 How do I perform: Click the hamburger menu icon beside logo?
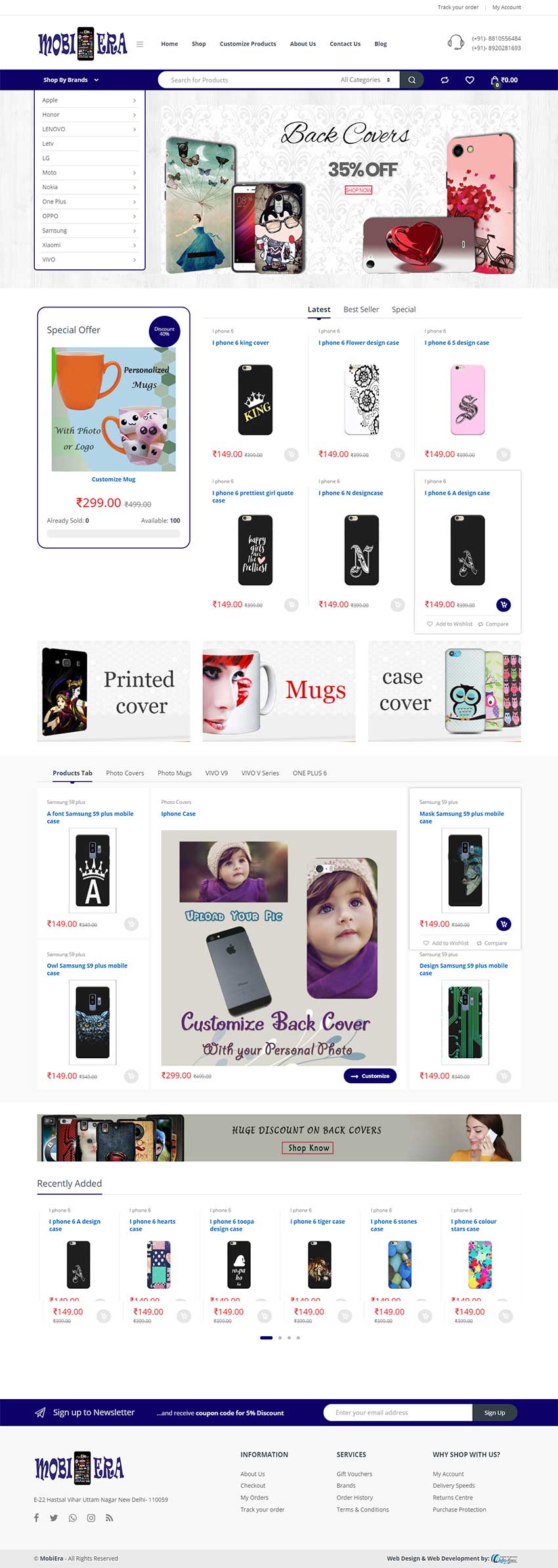[x=140, y=44]
